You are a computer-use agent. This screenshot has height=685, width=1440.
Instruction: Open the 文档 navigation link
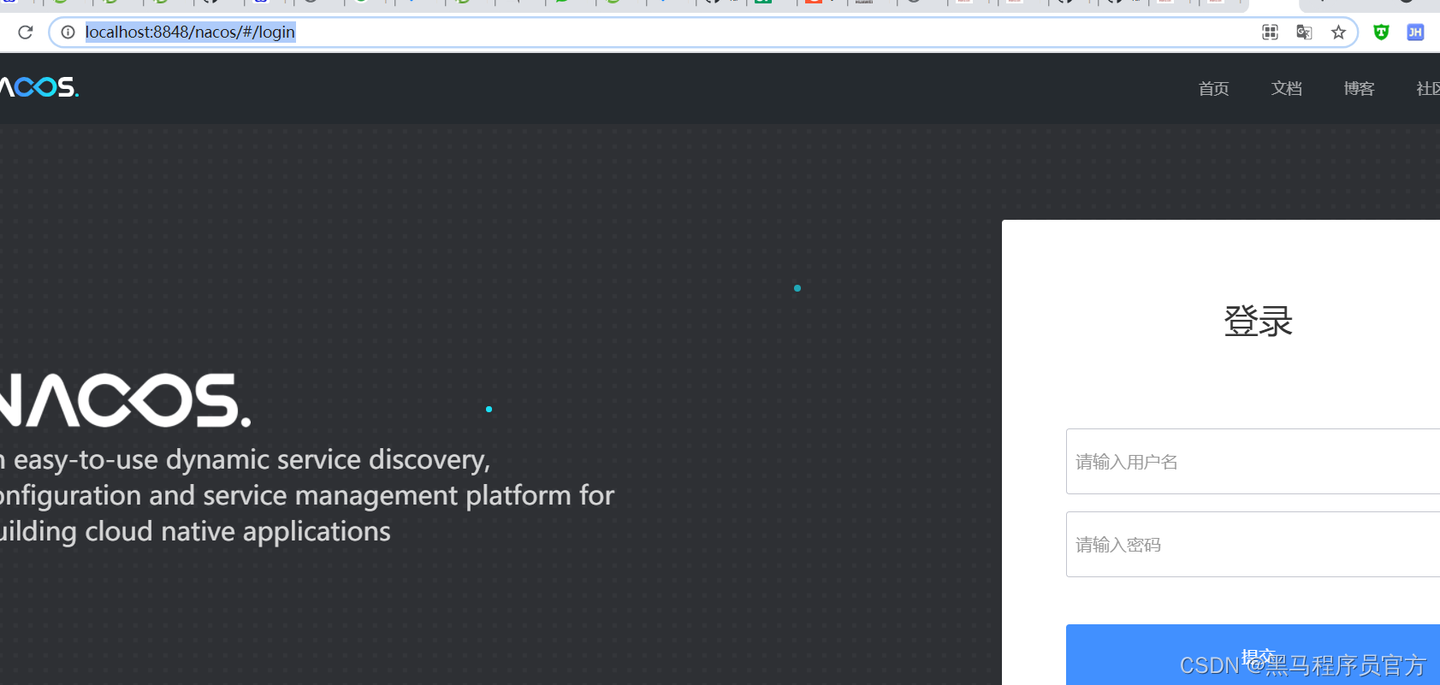[x=1286, y=89]
